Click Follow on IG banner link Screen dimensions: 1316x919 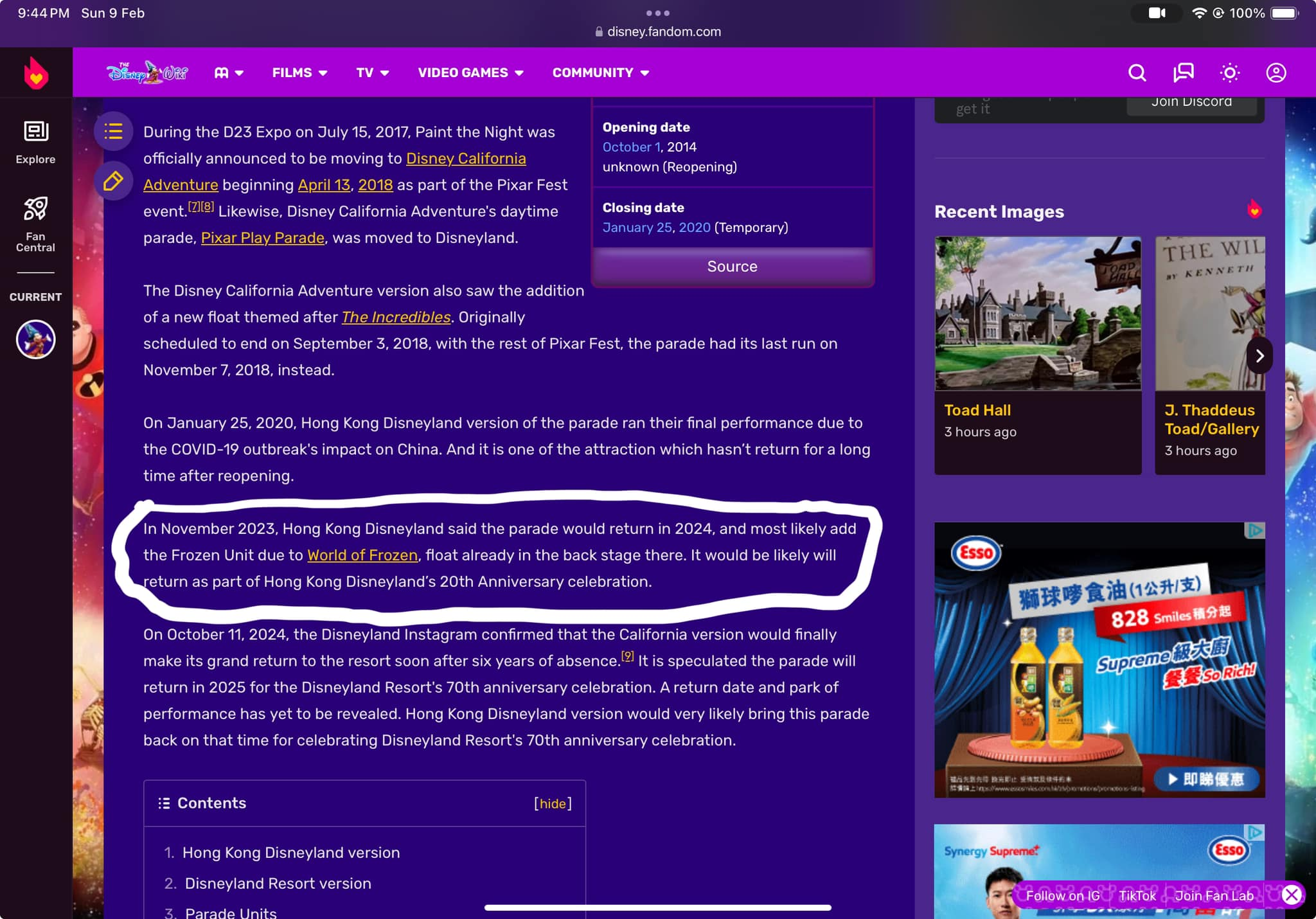click(x=1062, y=895)
